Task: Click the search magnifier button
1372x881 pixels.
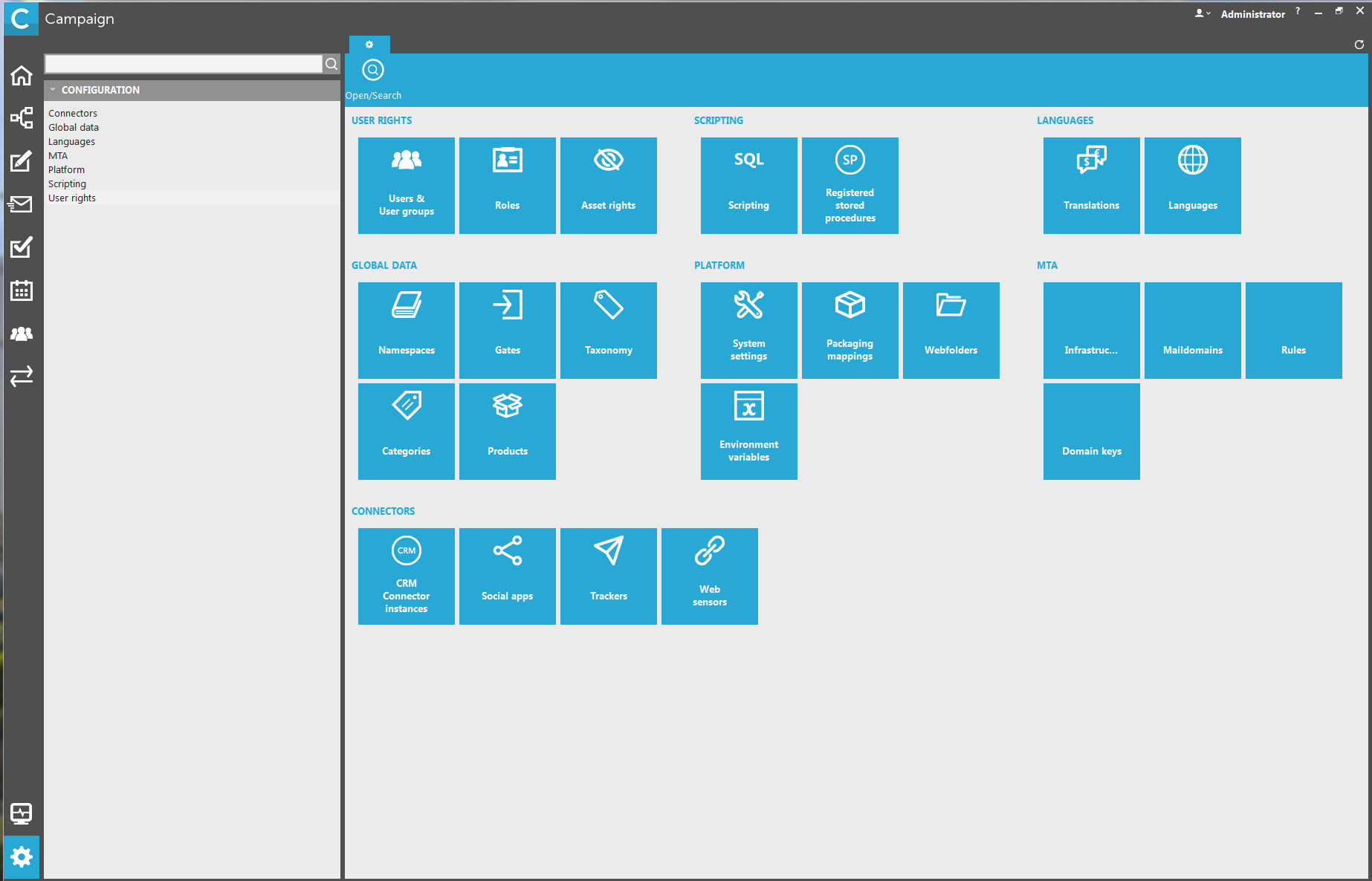Action: point(331,64)
